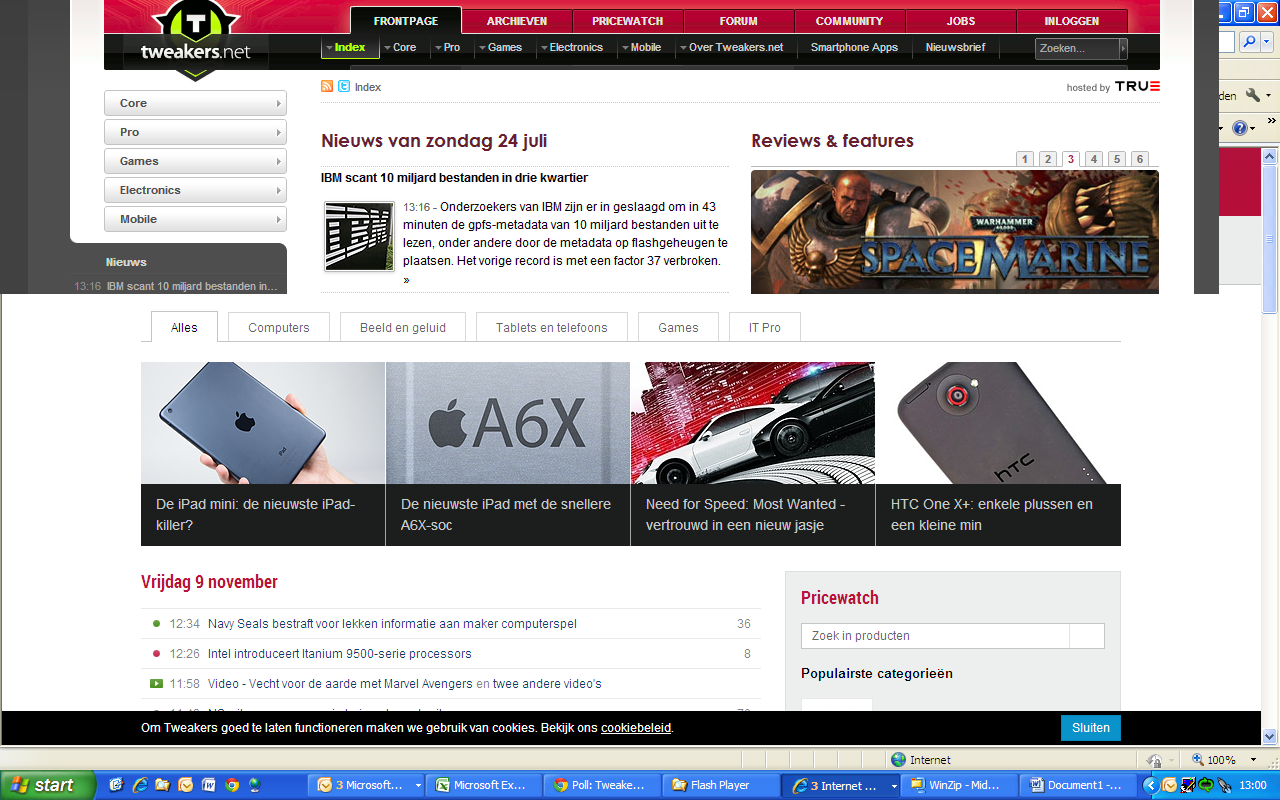Viewport: 1280px width, 800px height.
Task: Launch Chrome from quick launch bar
Action: pyautogui.click(x=232, y=785)
